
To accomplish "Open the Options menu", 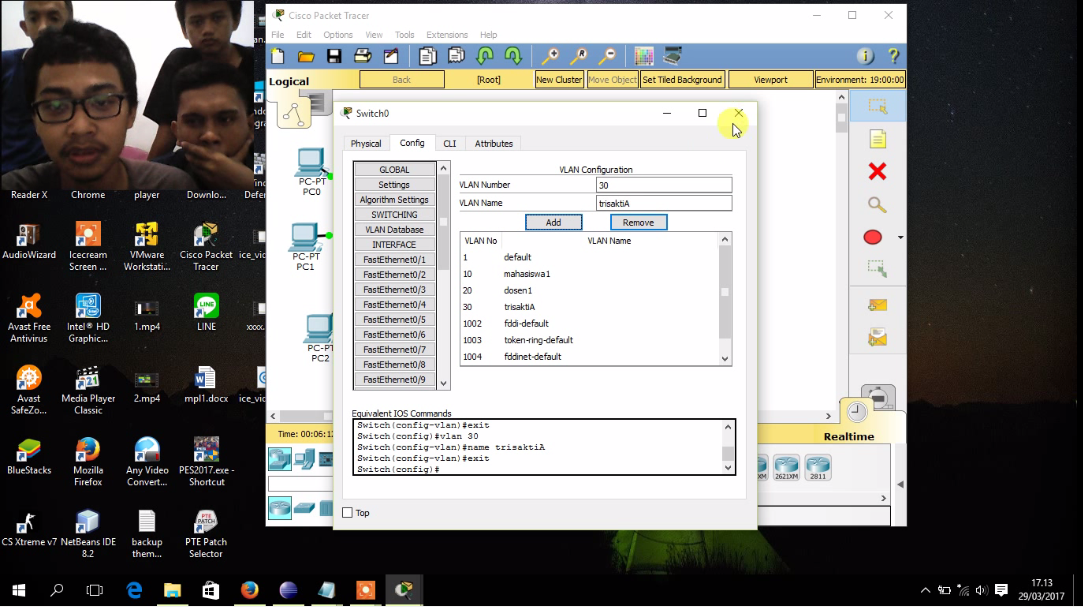I will (x=338, y=35).
